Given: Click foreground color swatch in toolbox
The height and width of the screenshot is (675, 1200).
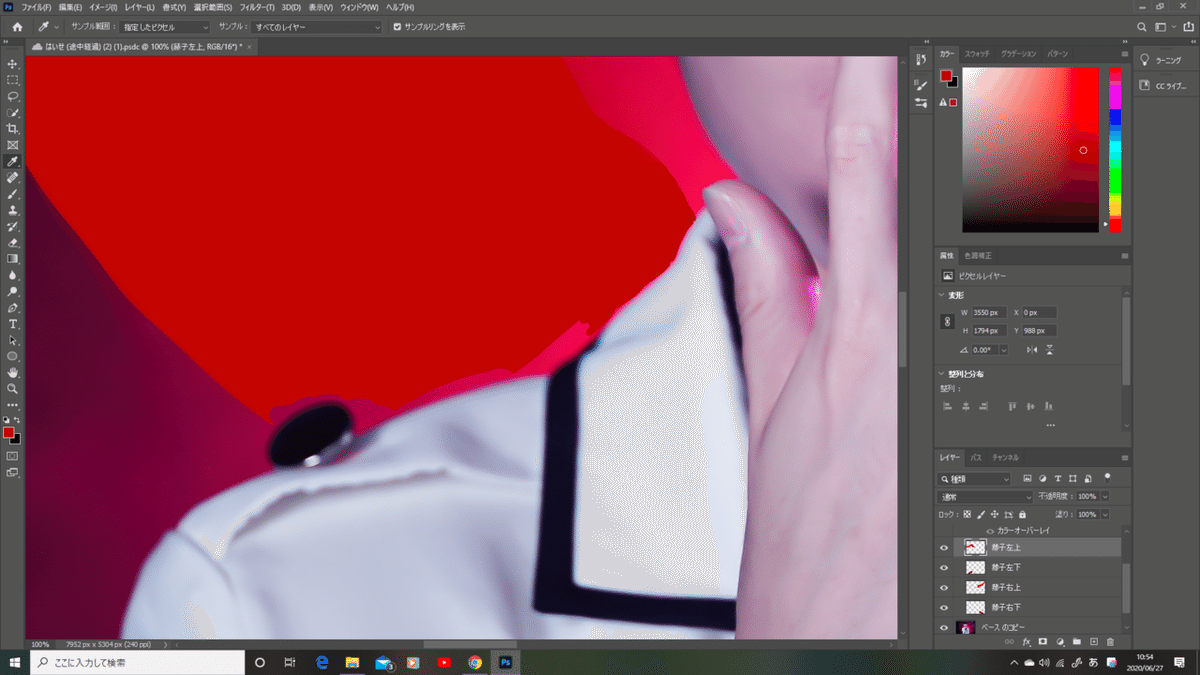Looking at the screenshot, I should pyautogui.click(x=9, y=432).
